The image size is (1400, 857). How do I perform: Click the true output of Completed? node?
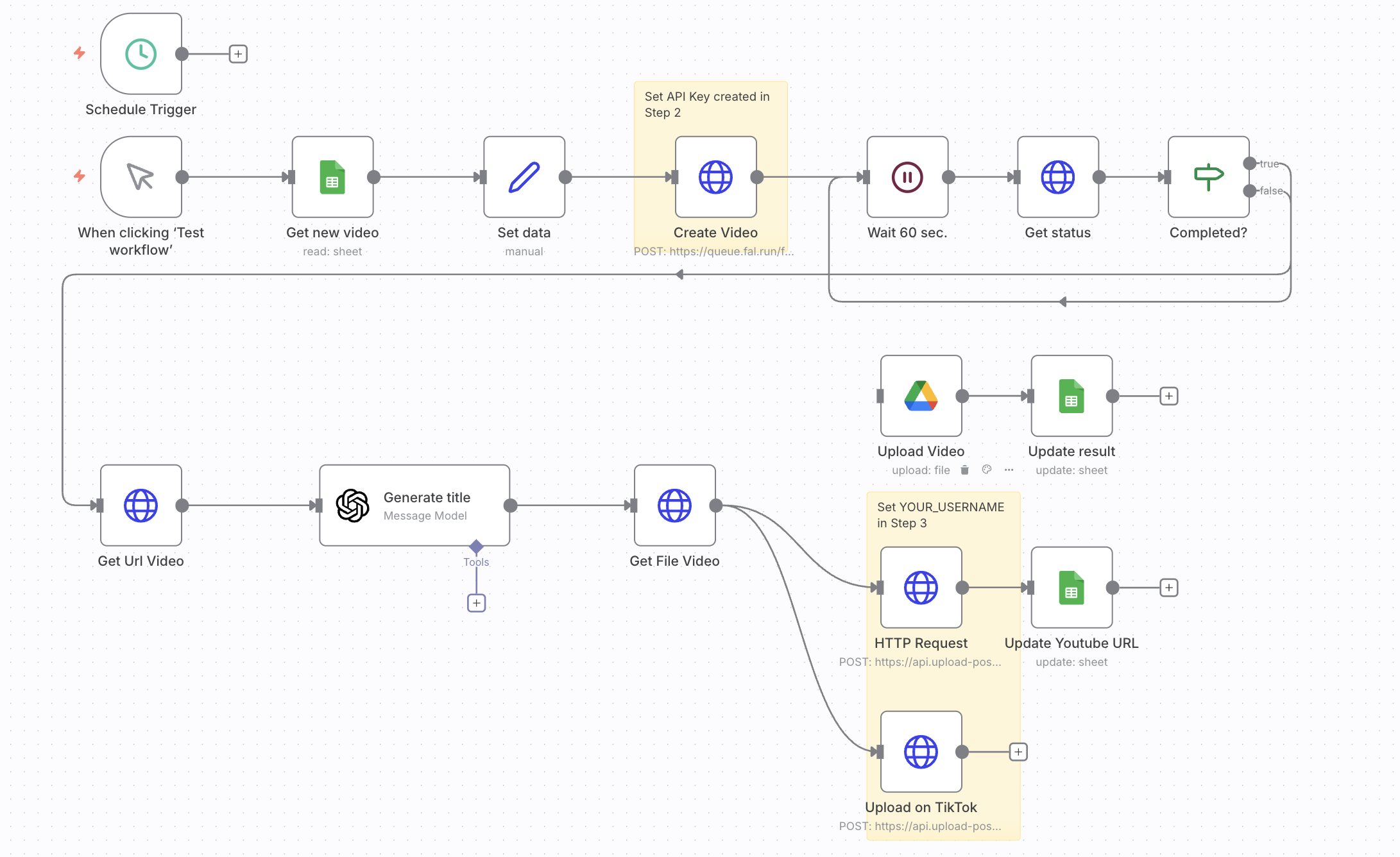pos(1249,164)
